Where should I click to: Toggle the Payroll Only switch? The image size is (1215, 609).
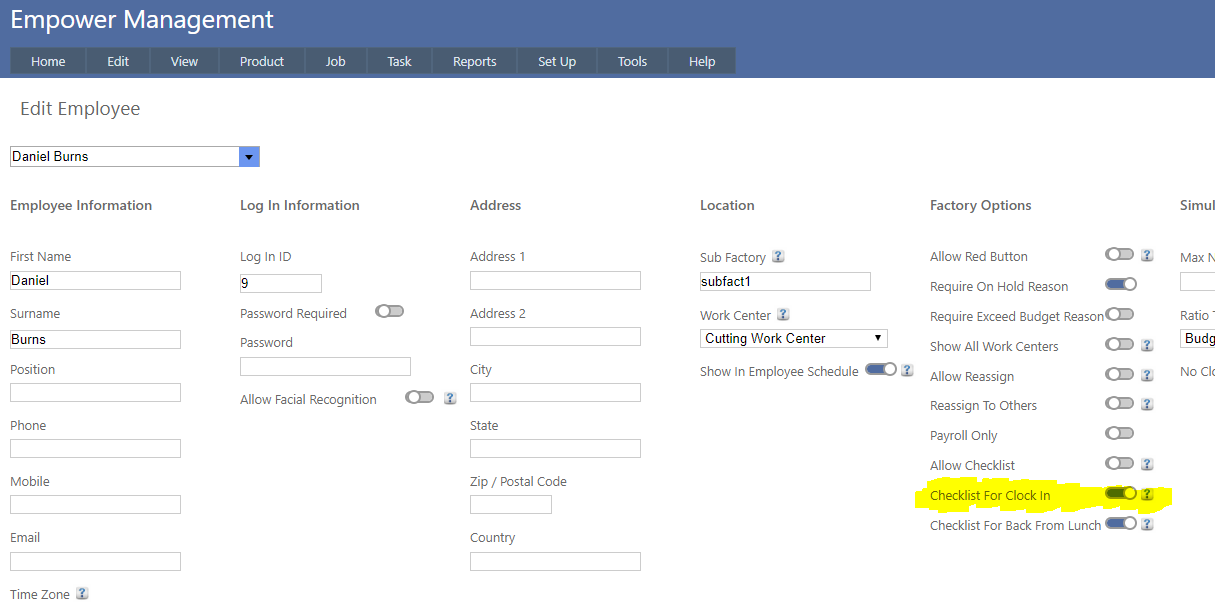pos(1119,434)
